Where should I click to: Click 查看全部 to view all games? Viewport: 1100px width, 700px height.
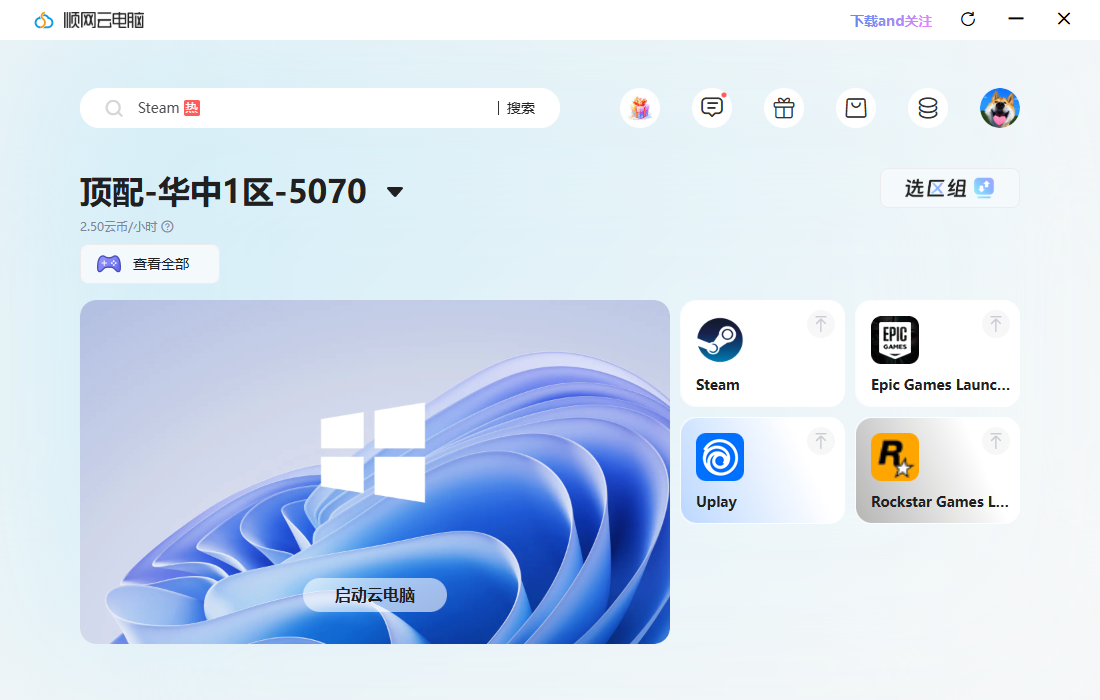(150, 264)
